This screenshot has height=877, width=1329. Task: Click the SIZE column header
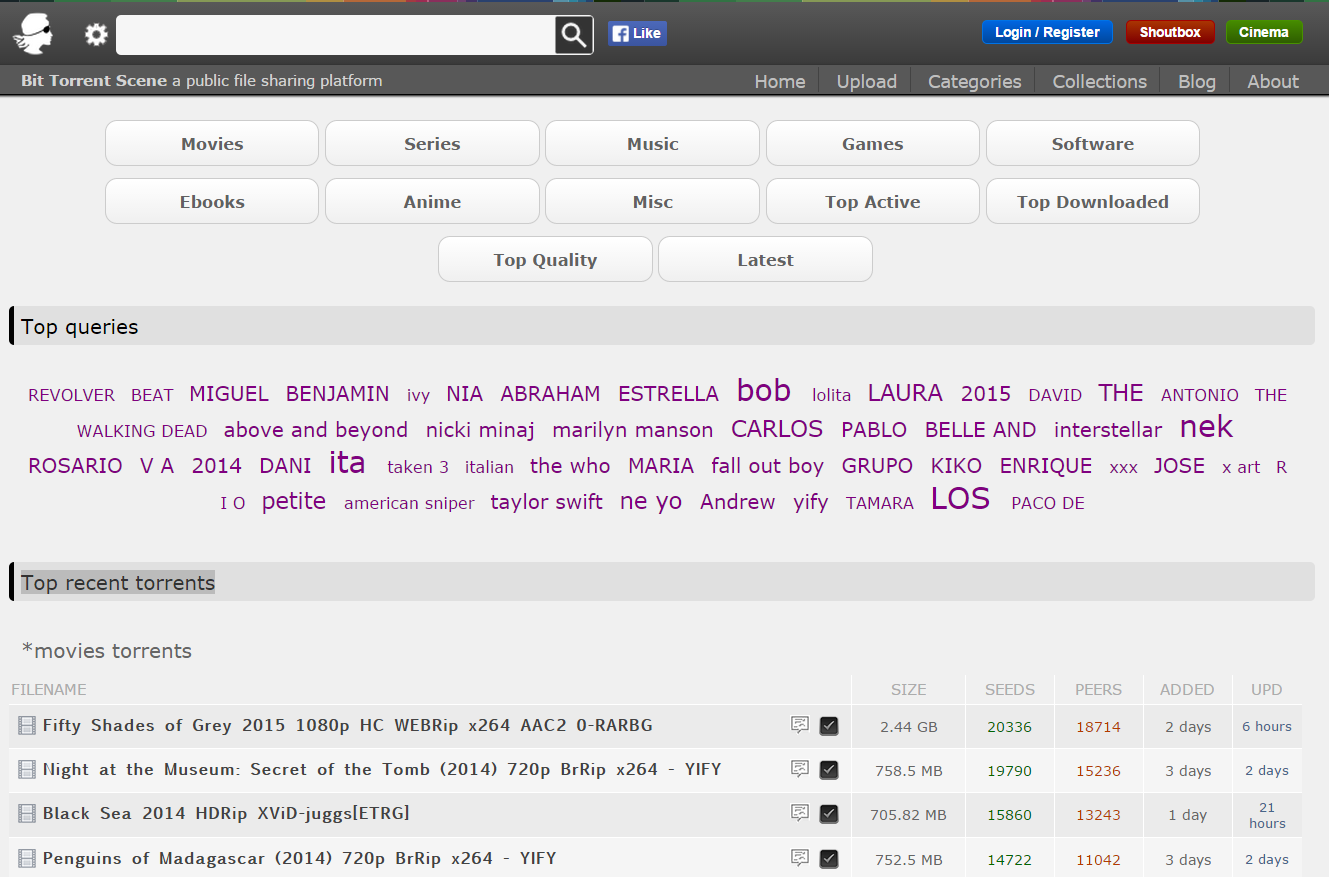coord(909,689)
